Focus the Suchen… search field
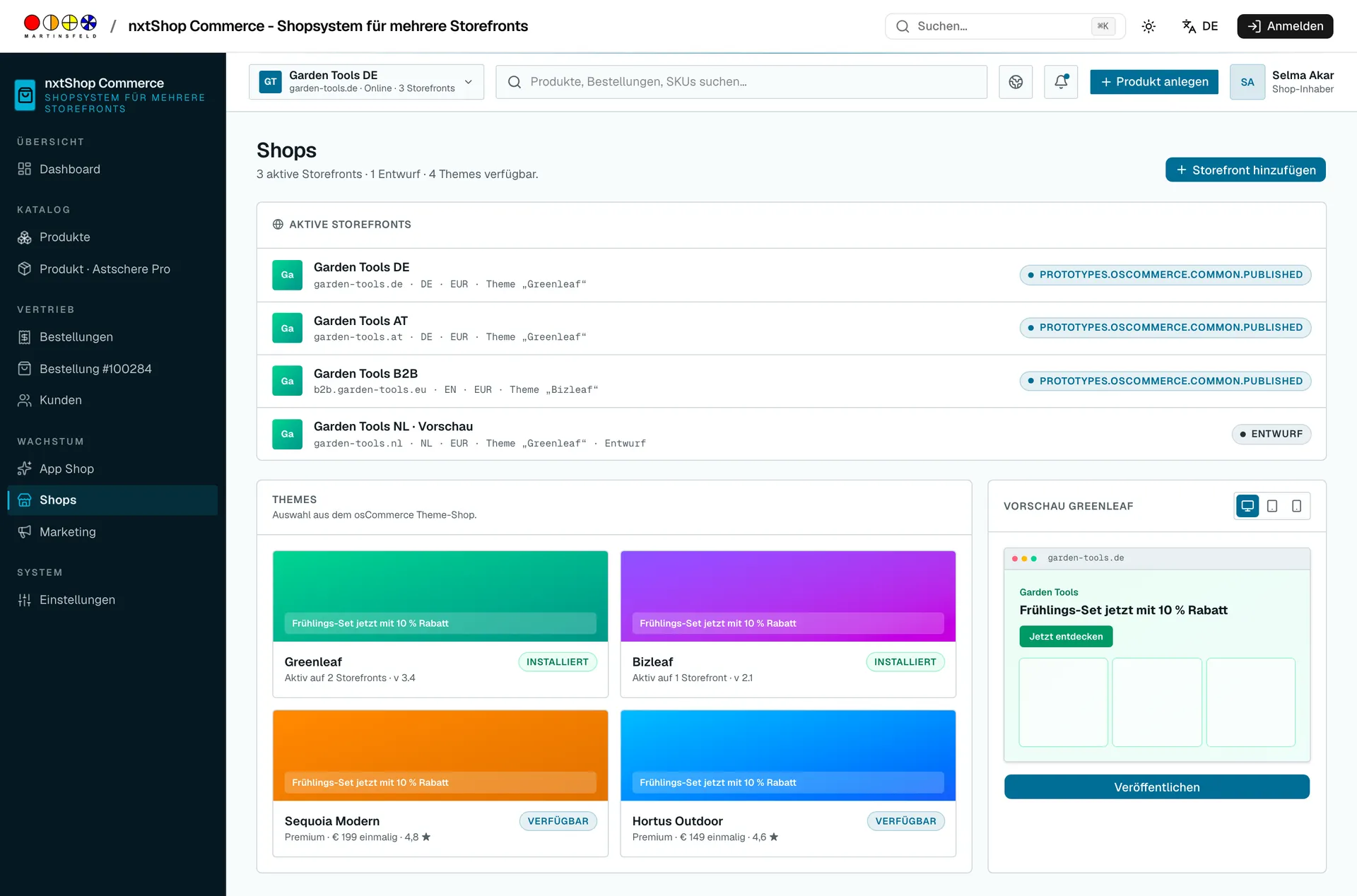Image resolution: width=1357 pixels, height=896 pixels. coord(1004,26)
